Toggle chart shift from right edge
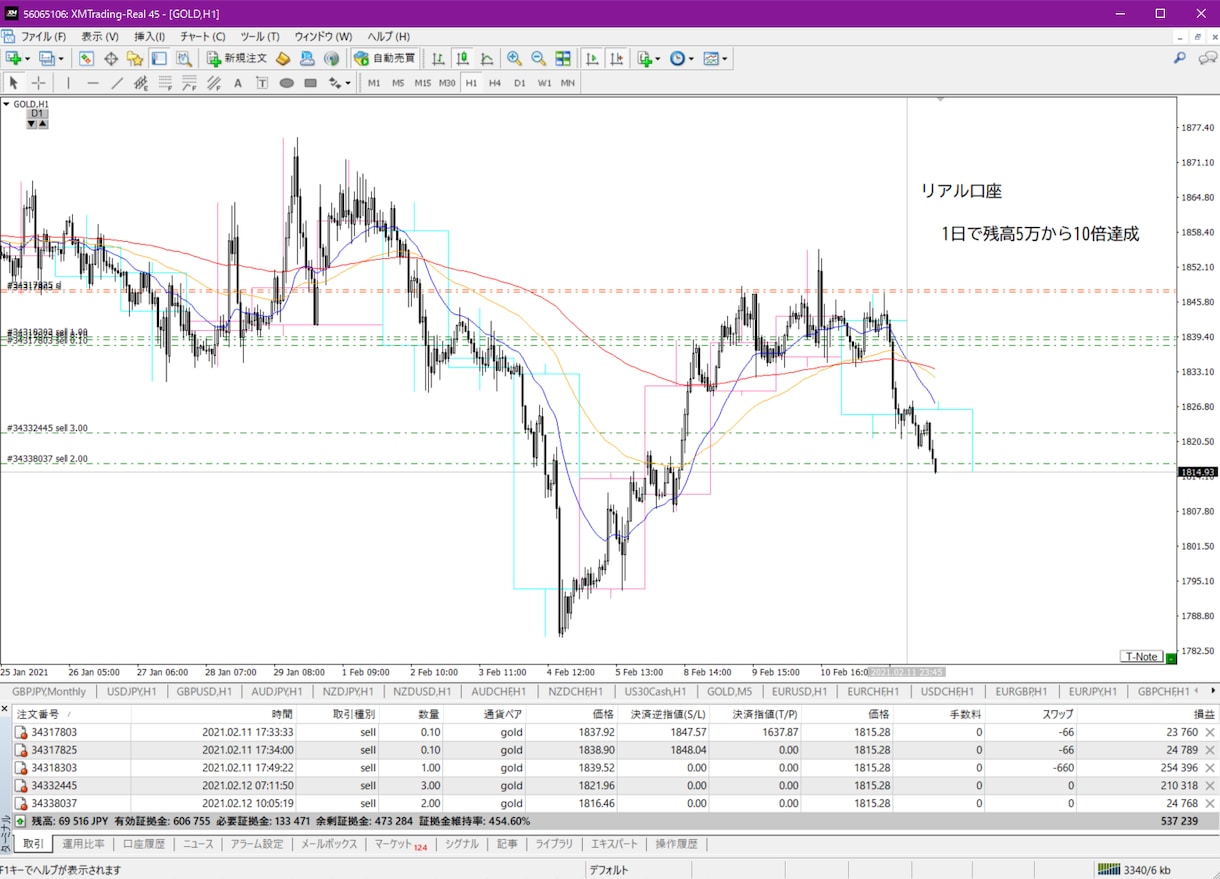This screenshot has height=879, width=1220. pos(617,59)
